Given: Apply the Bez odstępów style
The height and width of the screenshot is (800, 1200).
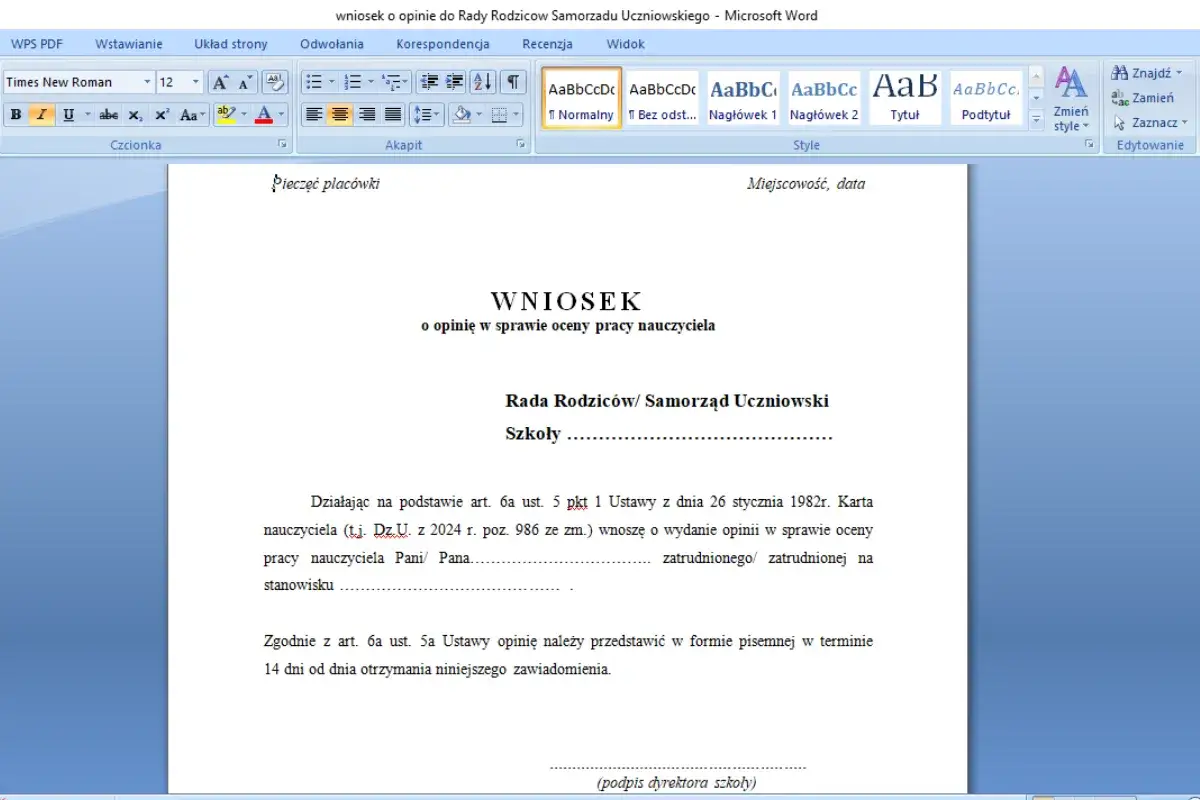Looking at the screenshot, I should [x=662, y=98].
